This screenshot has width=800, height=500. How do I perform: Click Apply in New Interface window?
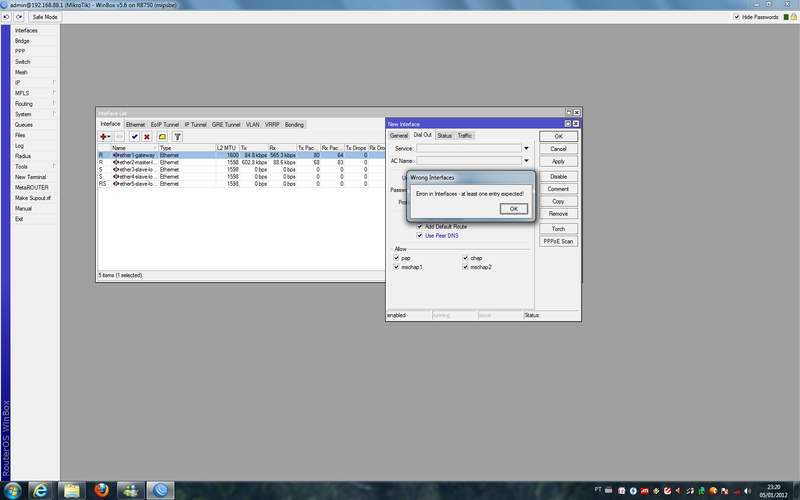coord(558,161)
